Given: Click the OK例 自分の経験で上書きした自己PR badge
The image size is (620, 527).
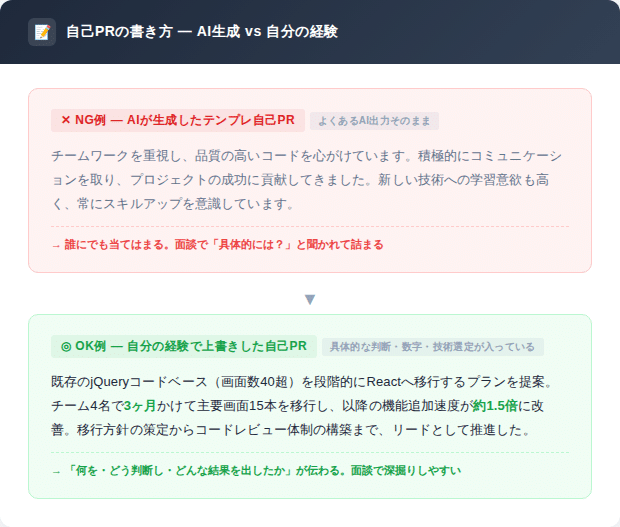Looking at the screenshot, I should tap(183, 346).
